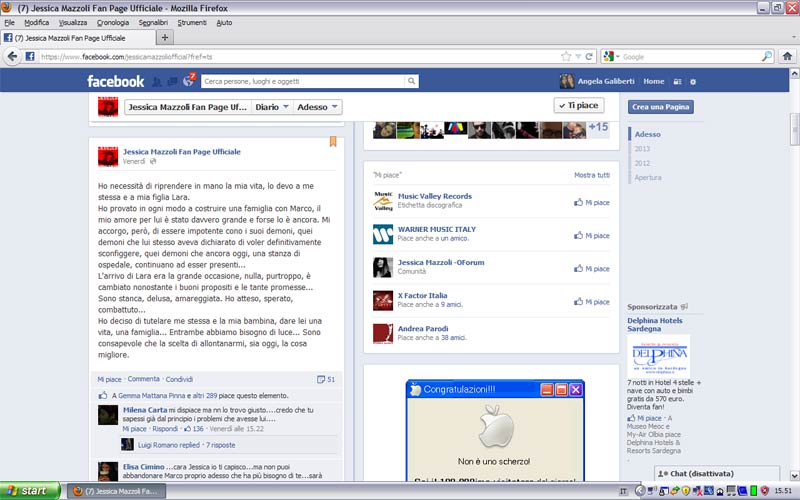Viewport: 800px width, 500px height.
Task: Open Jessica Mazzoli Fan Page dropdown
Action: (x=187, y=106)
